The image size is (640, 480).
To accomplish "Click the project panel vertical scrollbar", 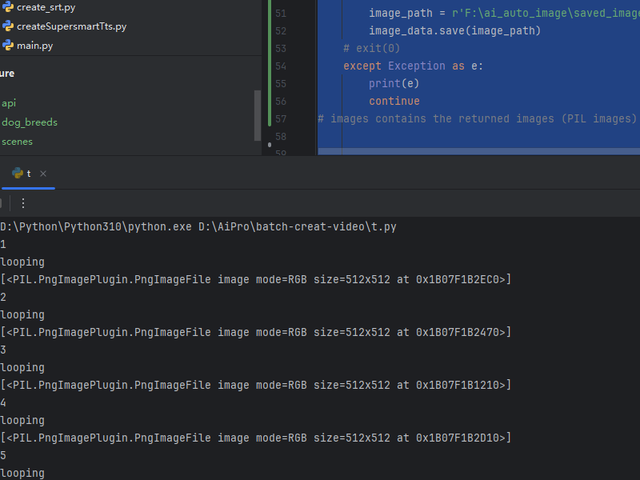I will (x=257, y=115).
